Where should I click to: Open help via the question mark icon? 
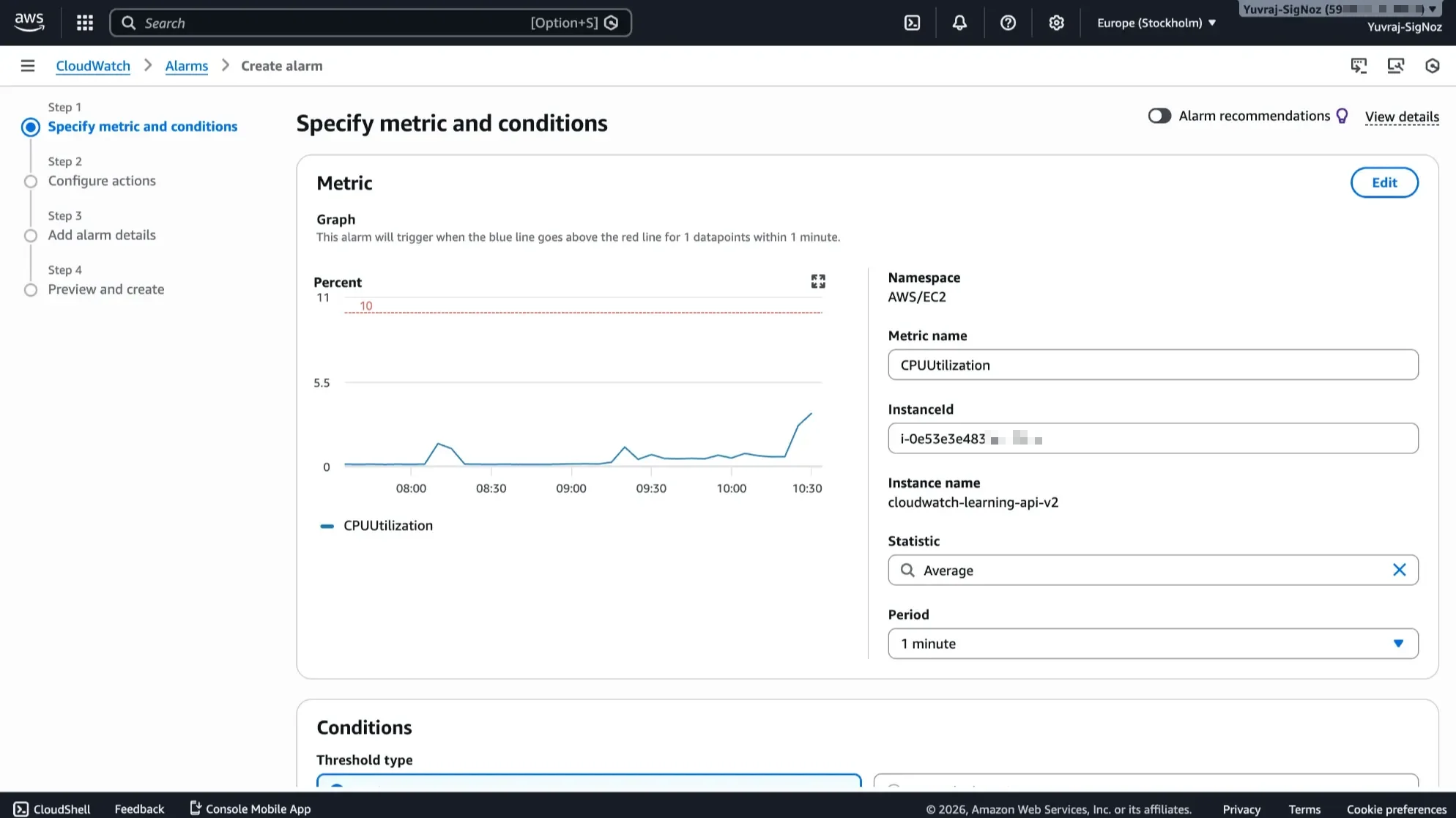tap(1007, 23)
